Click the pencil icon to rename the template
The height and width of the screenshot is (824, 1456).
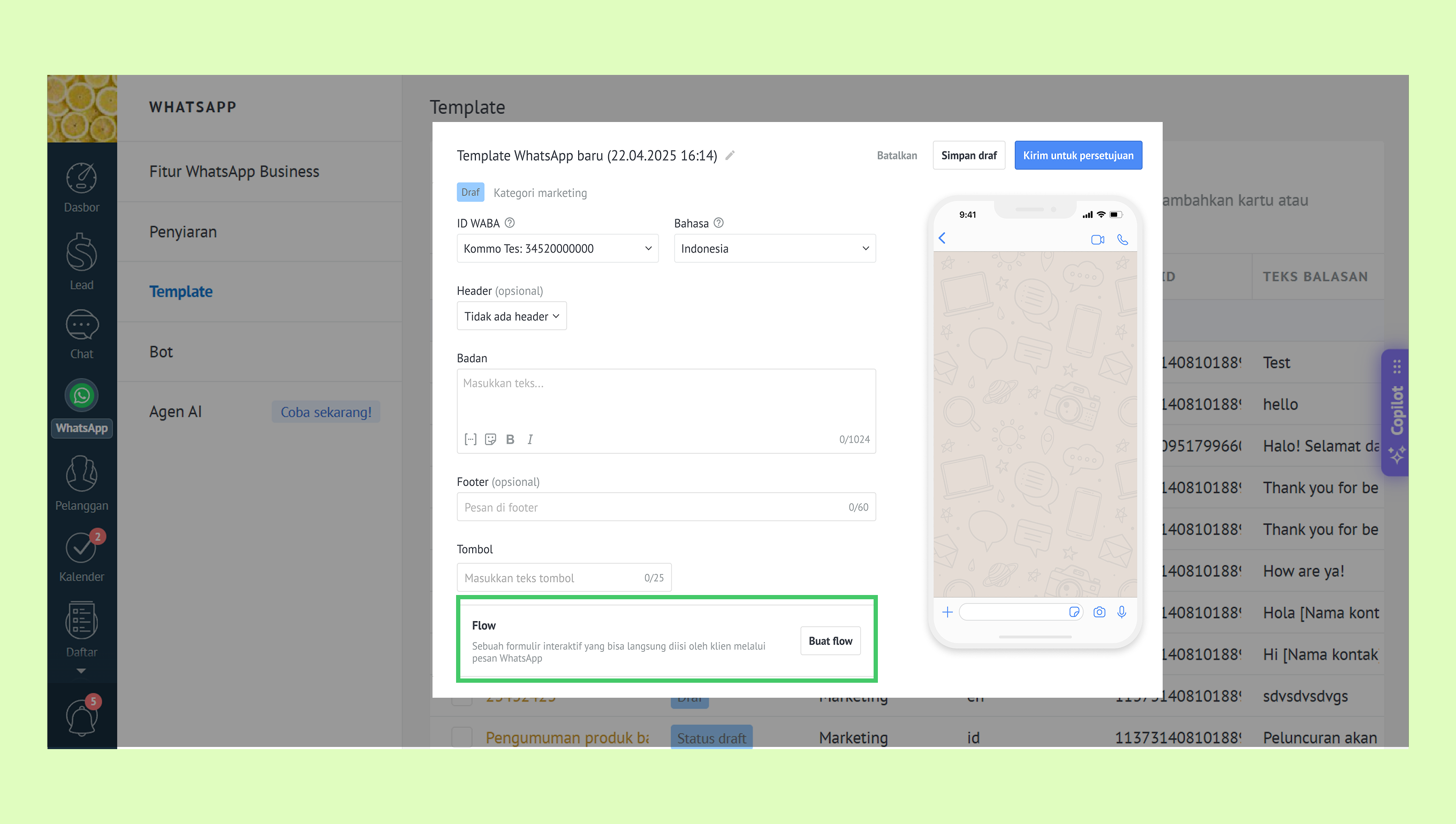coord(730,155)
